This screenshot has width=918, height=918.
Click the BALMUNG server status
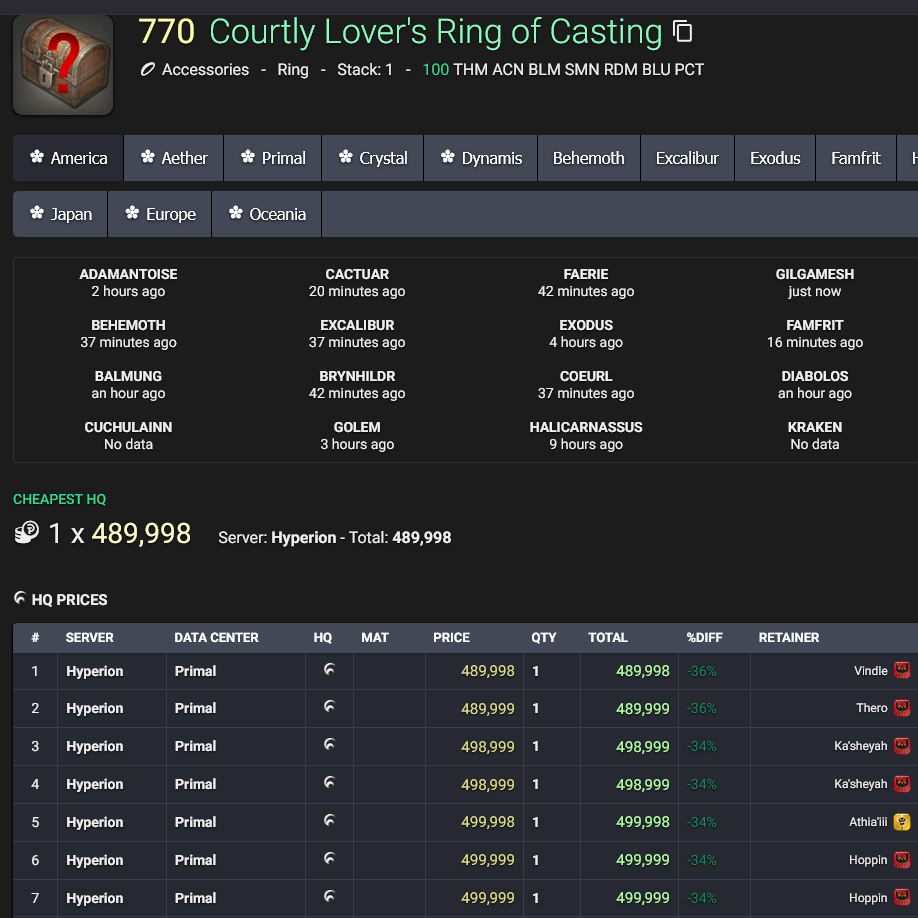tap(128, 385)
